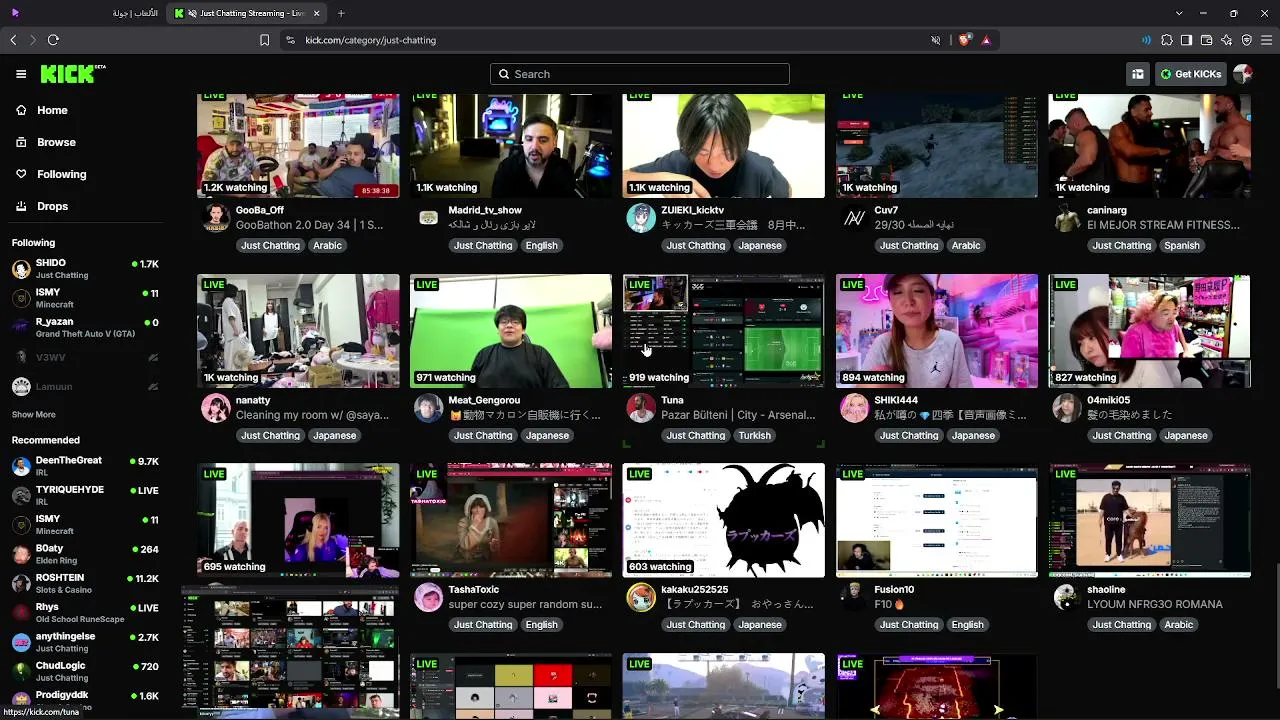Open the Brave Shields lion icon
Viewport: 1280px width, 720px height.
(x=964, y=40)
